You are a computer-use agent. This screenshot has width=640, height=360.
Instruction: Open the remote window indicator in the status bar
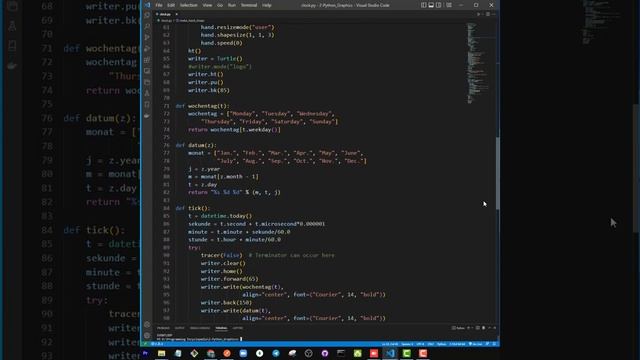145,344
